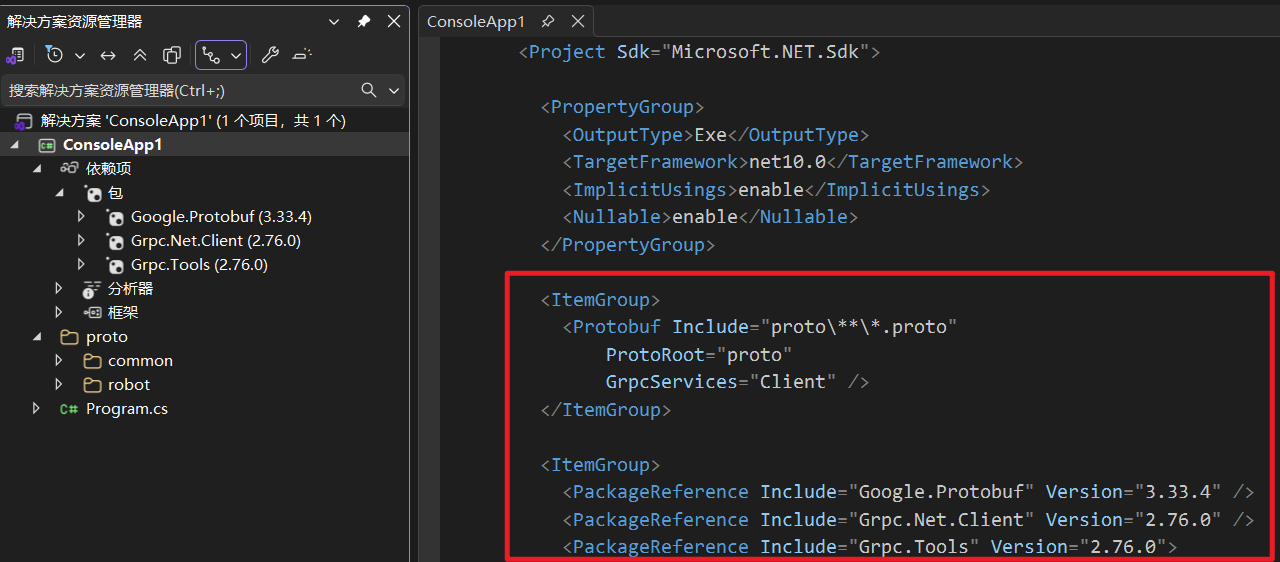Close the ConsoleApp1 editor tab

577,21
